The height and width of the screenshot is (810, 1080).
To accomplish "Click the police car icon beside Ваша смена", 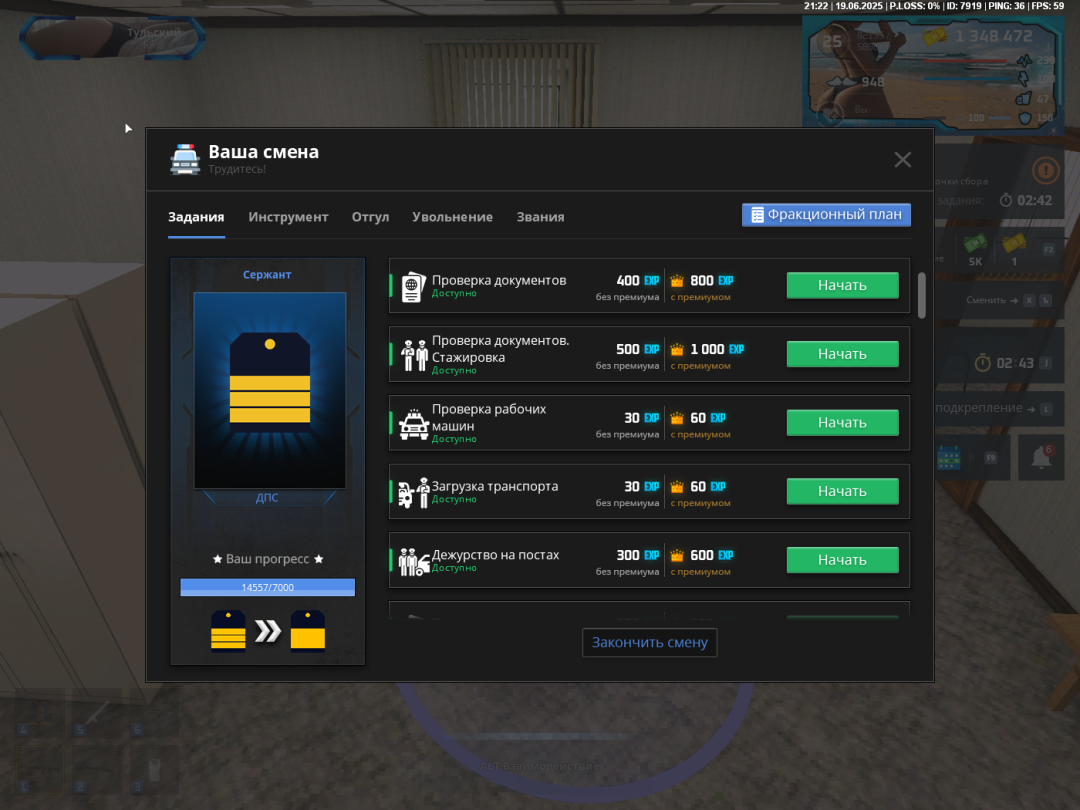I will 185,160.
